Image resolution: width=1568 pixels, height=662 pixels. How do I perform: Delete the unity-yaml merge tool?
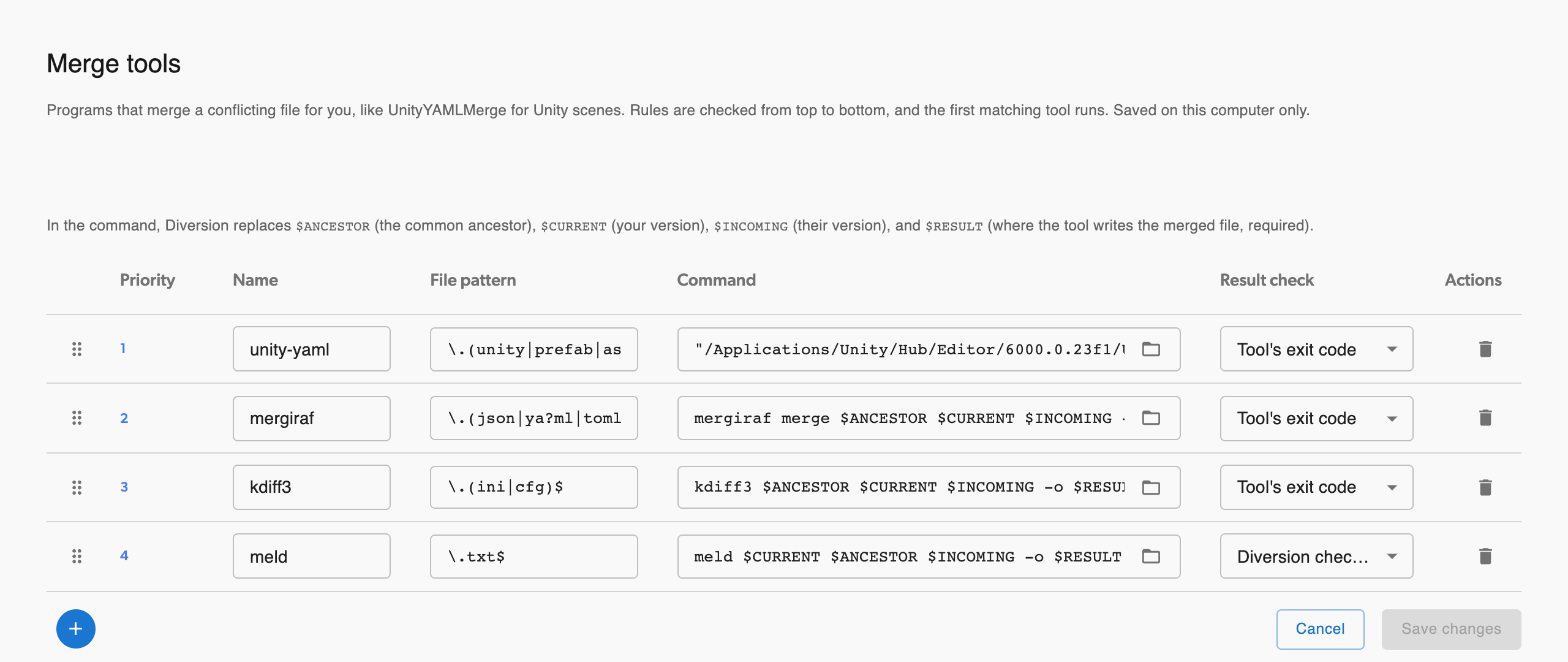(1485, 349)
